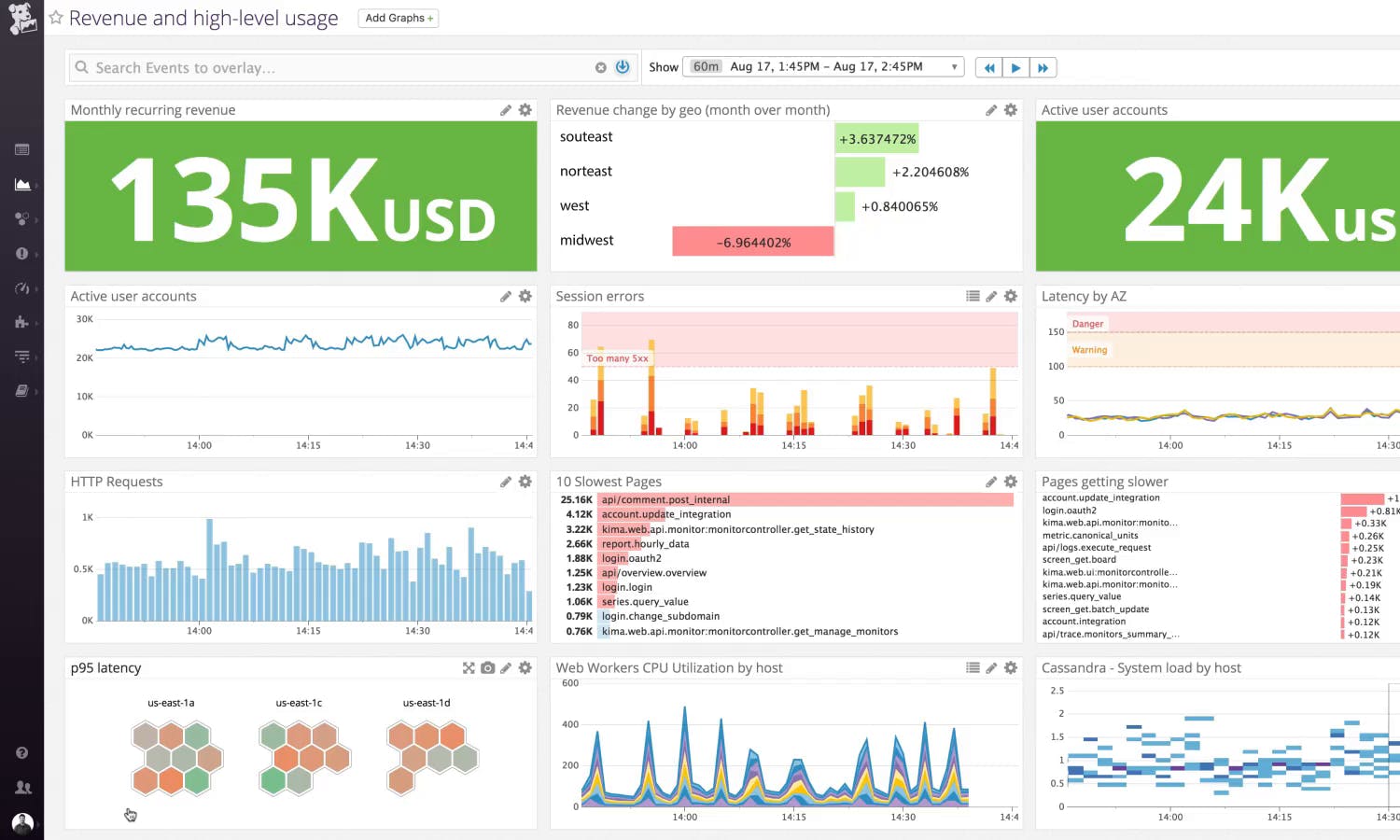Open Monitors via the exclamation sidebar icon
Screen dimensions: 1400x840
click(x=22, y=253)
